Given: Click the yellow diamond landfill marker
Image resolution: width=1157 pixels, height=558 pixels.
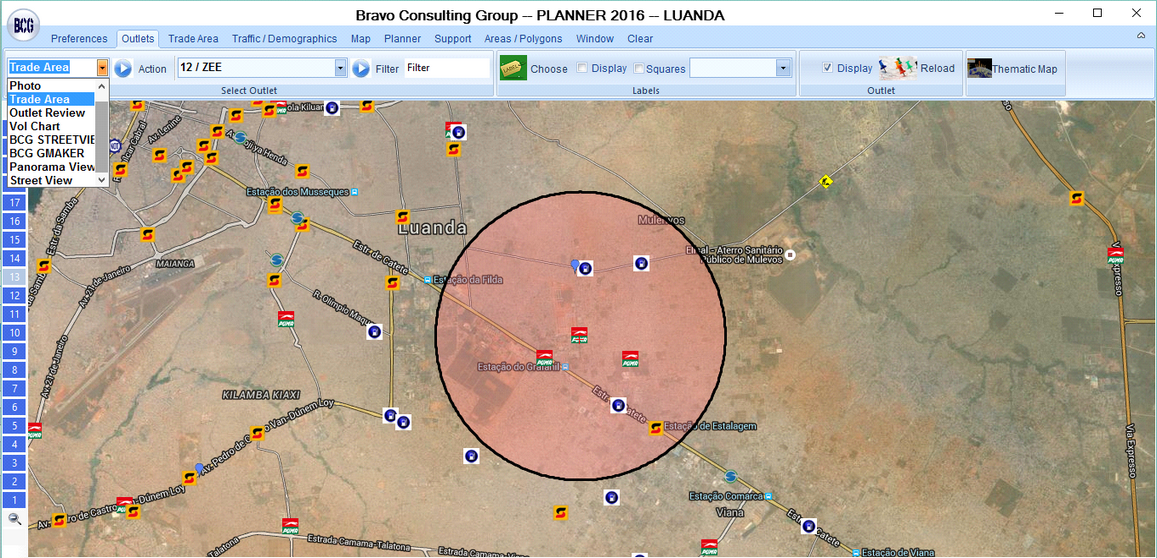Looking at the screenshot, I should pos(826,180).
